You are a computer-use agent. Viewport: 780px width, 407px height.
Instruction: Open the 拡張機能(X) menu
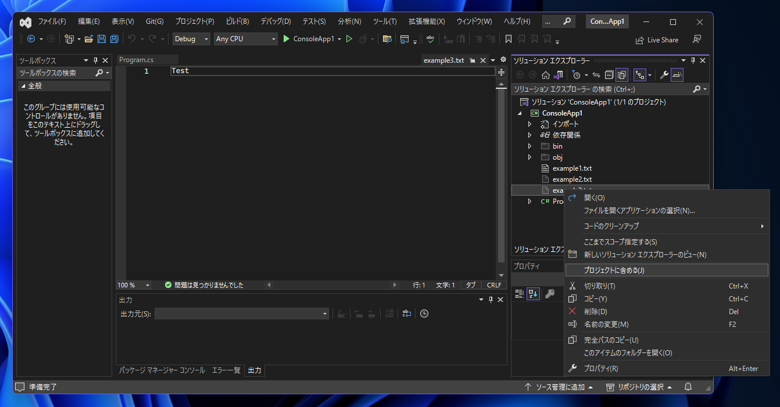427,21
